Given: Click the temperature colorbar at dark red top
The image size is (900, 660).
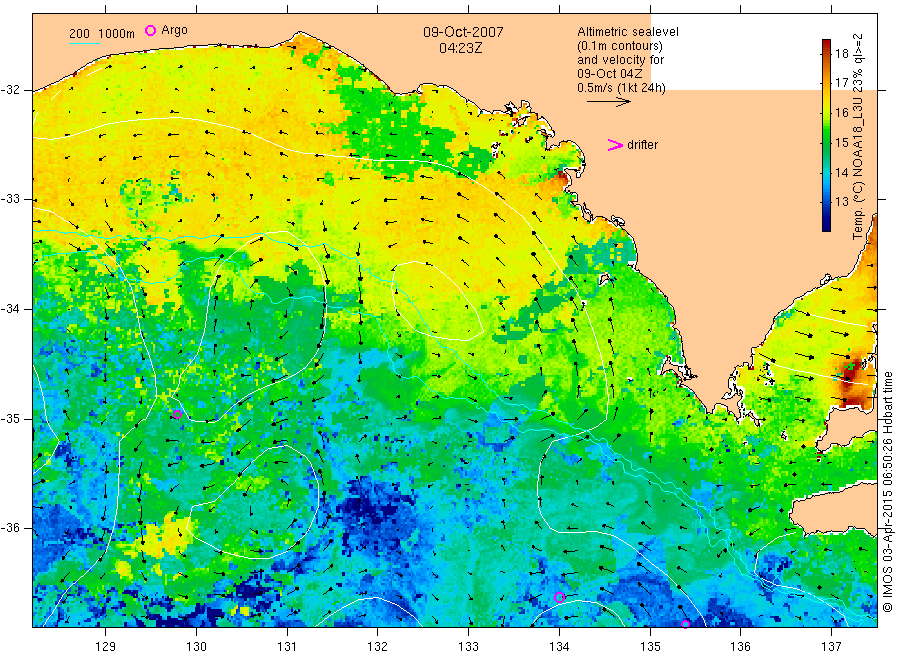Looking at the screenshot, I should pos(827,45).
